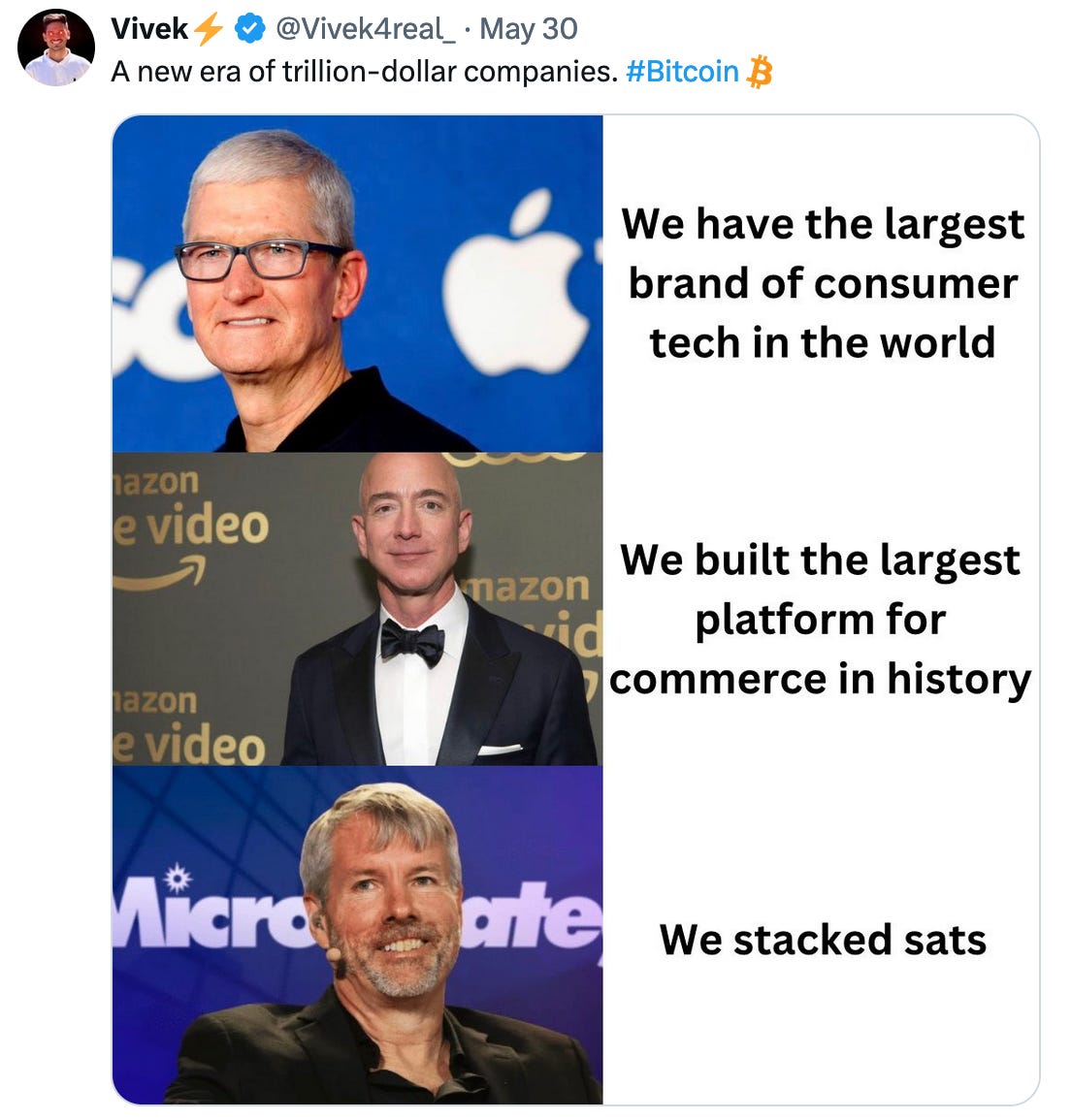Open Vivek's round profile avatar
The width and height of the screenshot is (1071, 1120).
(x=55, y=48)
